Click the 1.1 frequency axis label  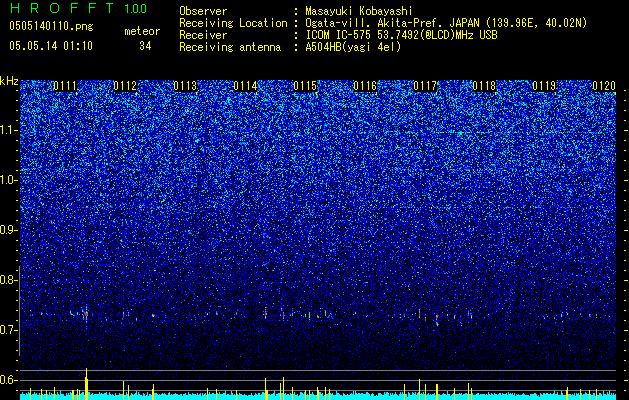coord(8,130)
